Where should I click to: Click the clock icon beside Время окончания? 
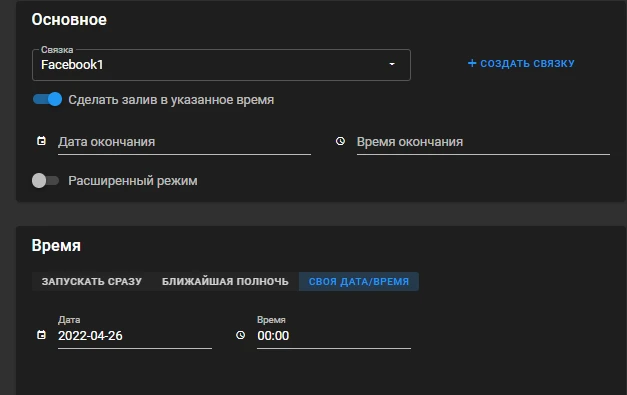(x=340, y=141)
